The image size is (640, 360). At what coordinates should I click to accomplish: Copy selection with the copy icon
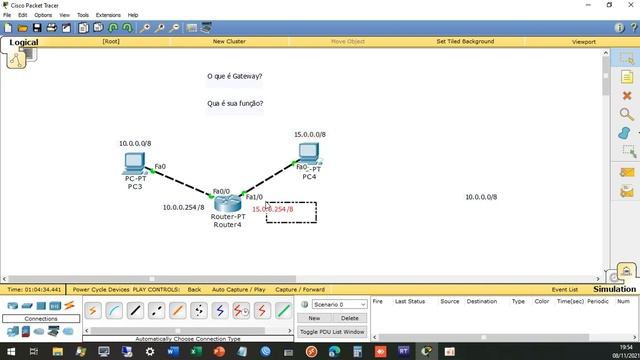83,28
